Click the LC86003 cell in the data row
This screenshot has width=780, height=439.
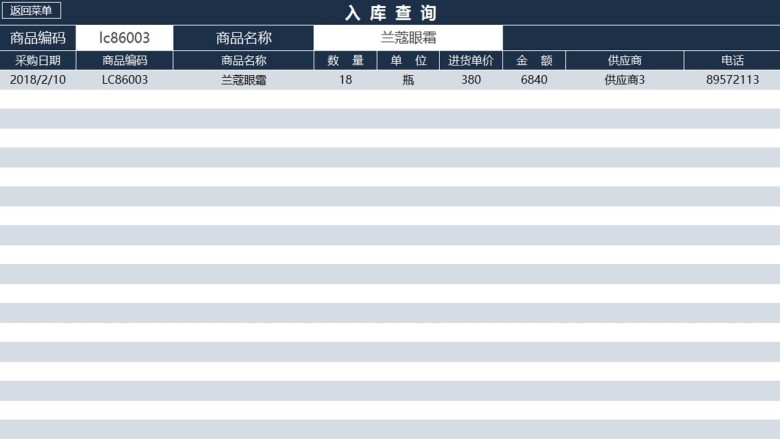[124, 80]
